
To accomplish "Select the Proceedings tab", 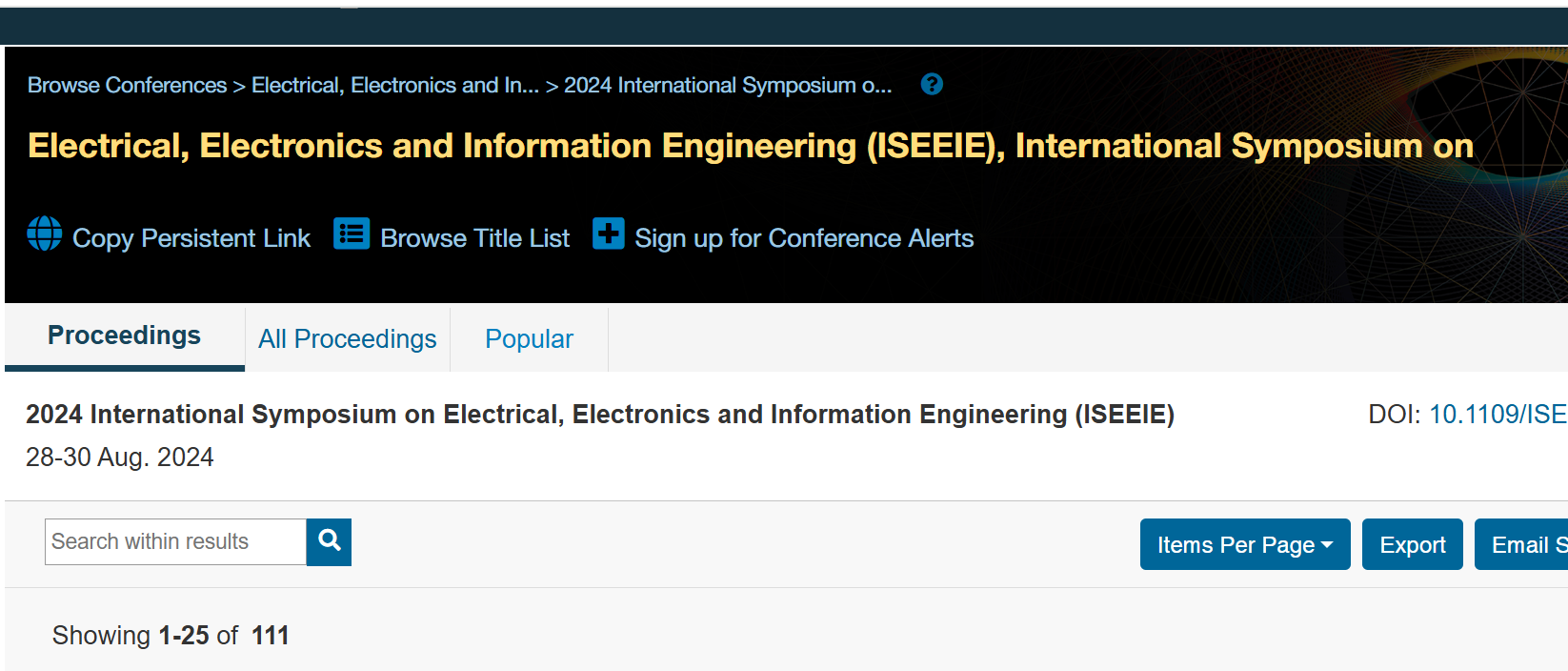I will (x=125, y=335).
